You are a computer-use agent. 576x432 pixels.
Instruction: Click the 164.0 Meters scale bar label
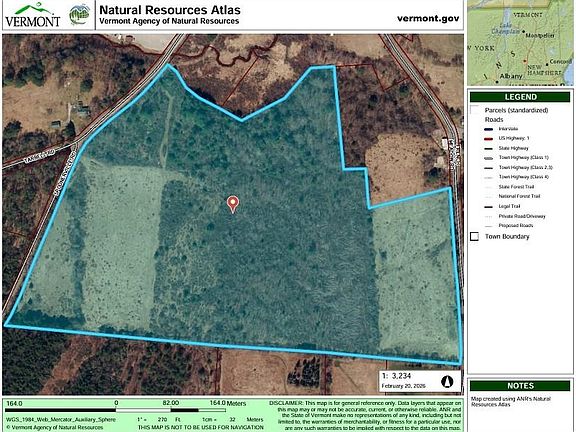(x=228, y=403)
